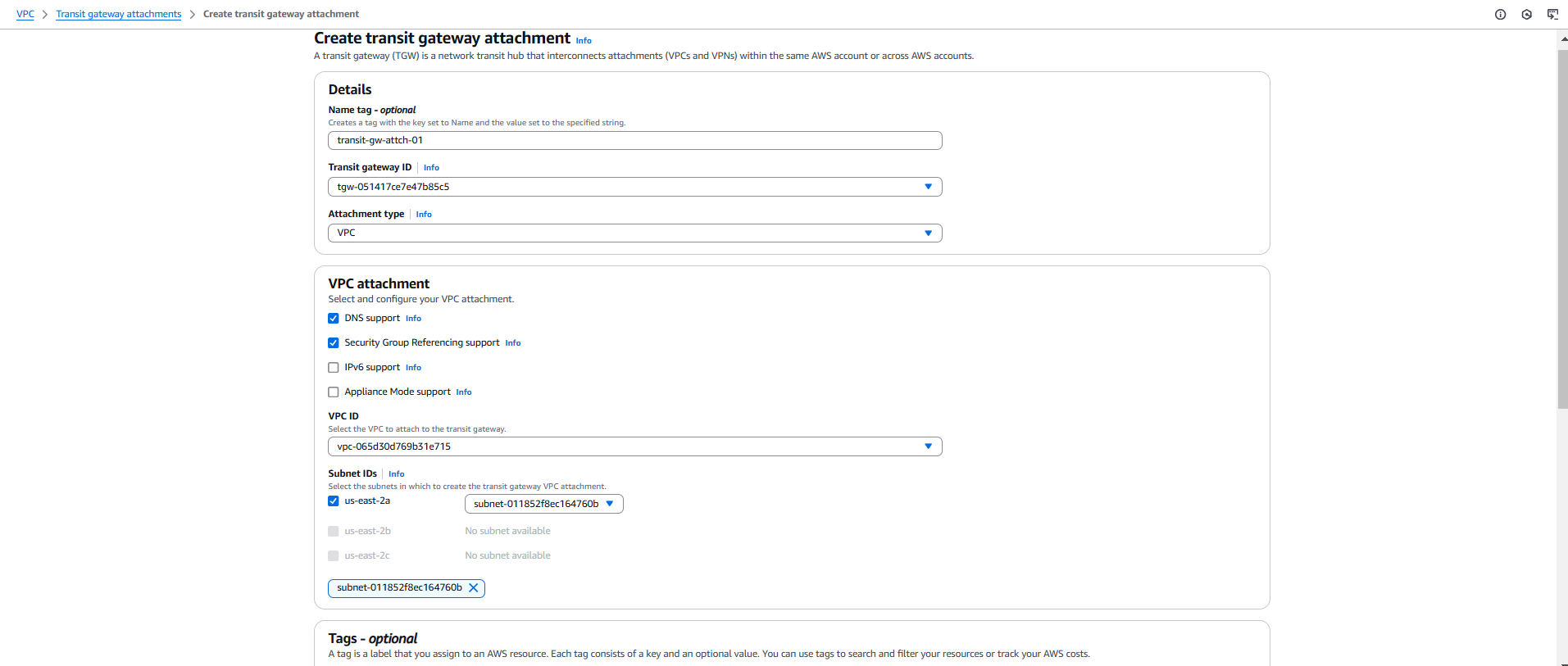Uncheck the us-east-2a availability zone
The image size is (1568, 666).
[334, 501]
